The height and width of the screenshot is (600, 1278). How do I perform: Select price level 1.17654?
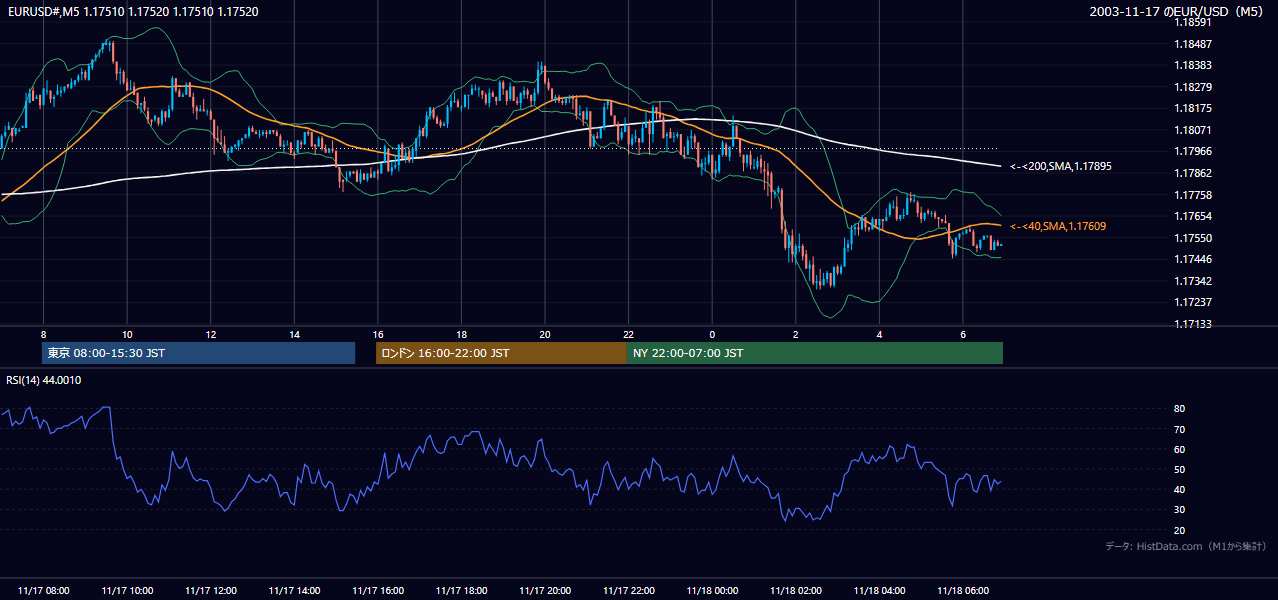click(1195, 216)
